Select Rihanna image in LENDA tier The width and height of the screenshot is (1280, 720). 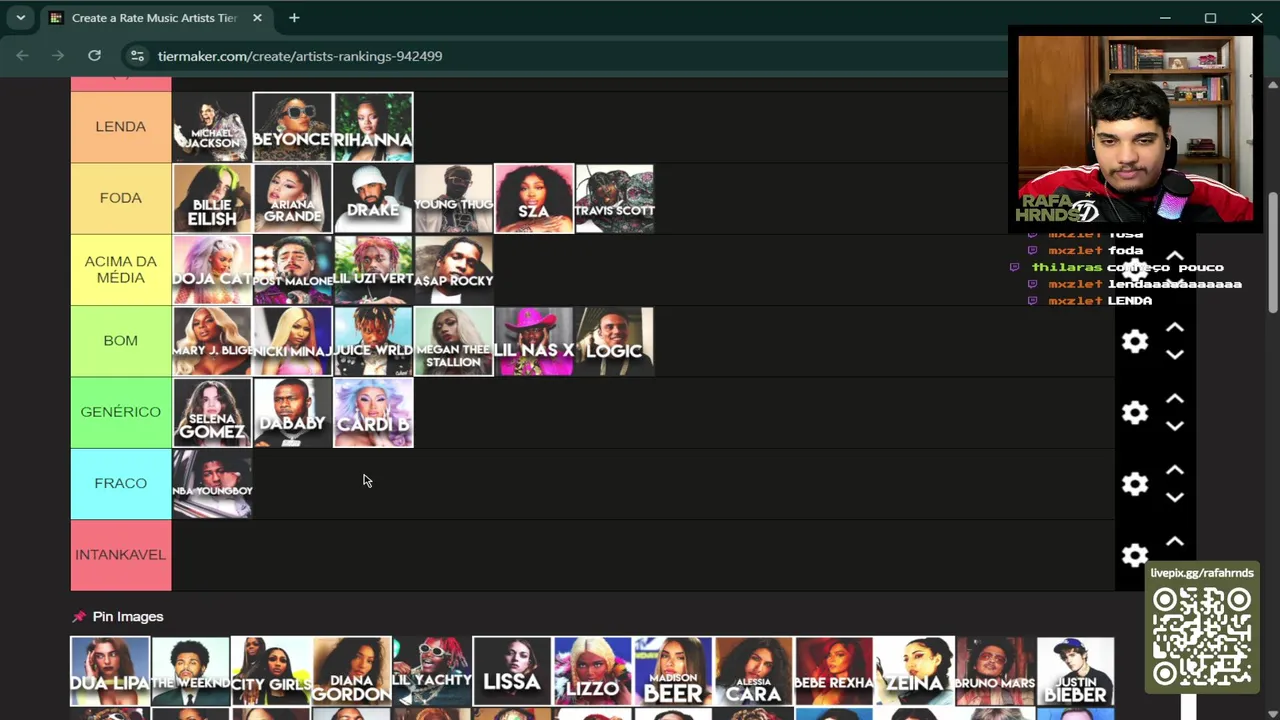[x=373, y=127]
